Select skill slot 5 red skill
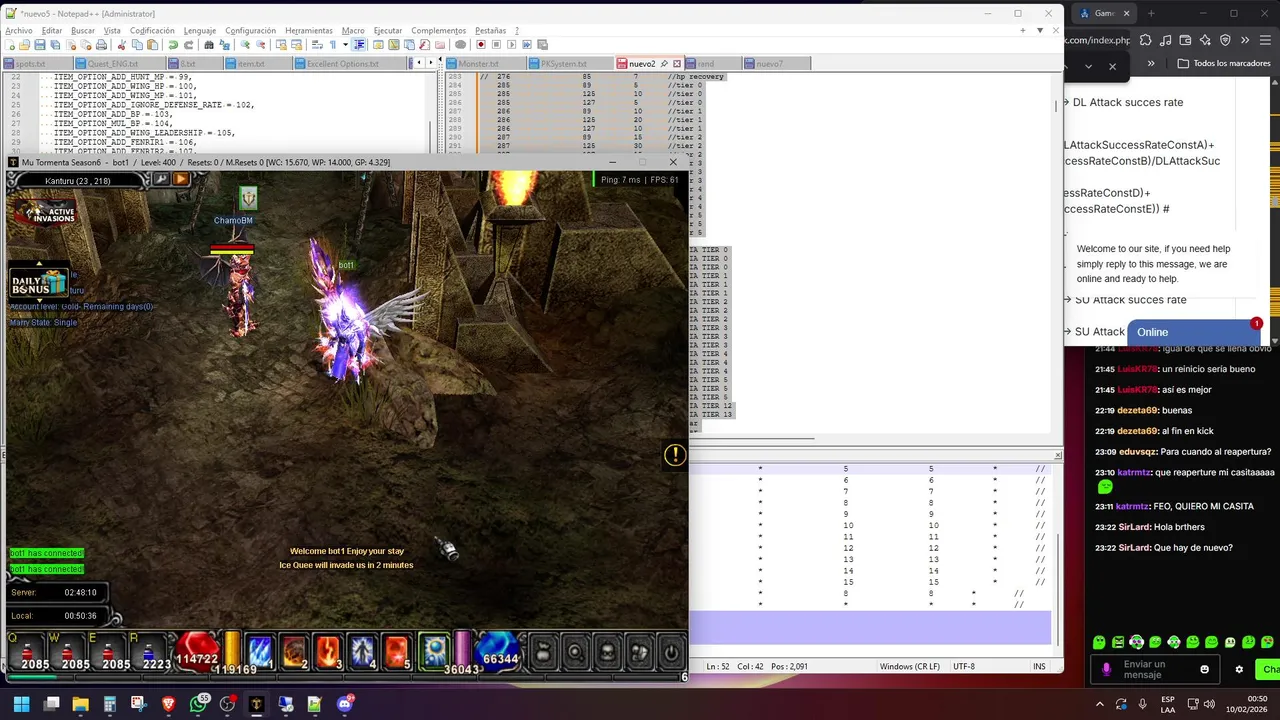The width and height of the screenshot is (1280, 720). (x=397, y=651)
